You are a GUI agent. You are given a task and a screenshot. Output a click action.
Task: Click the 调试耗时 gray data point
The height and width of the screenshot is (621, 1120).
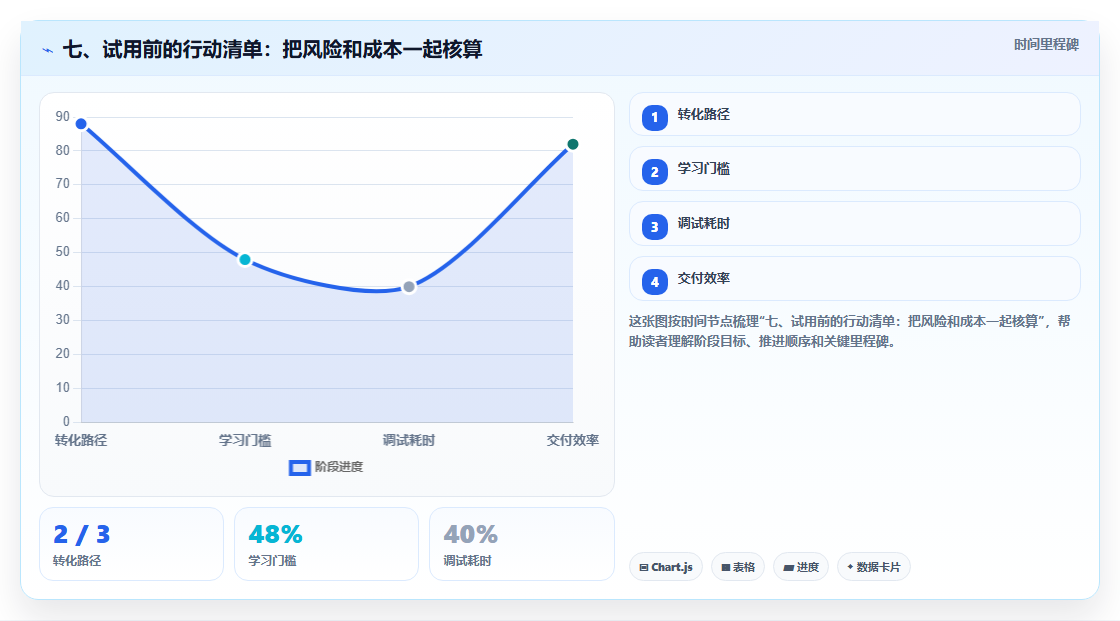click(x=409, y=287)
